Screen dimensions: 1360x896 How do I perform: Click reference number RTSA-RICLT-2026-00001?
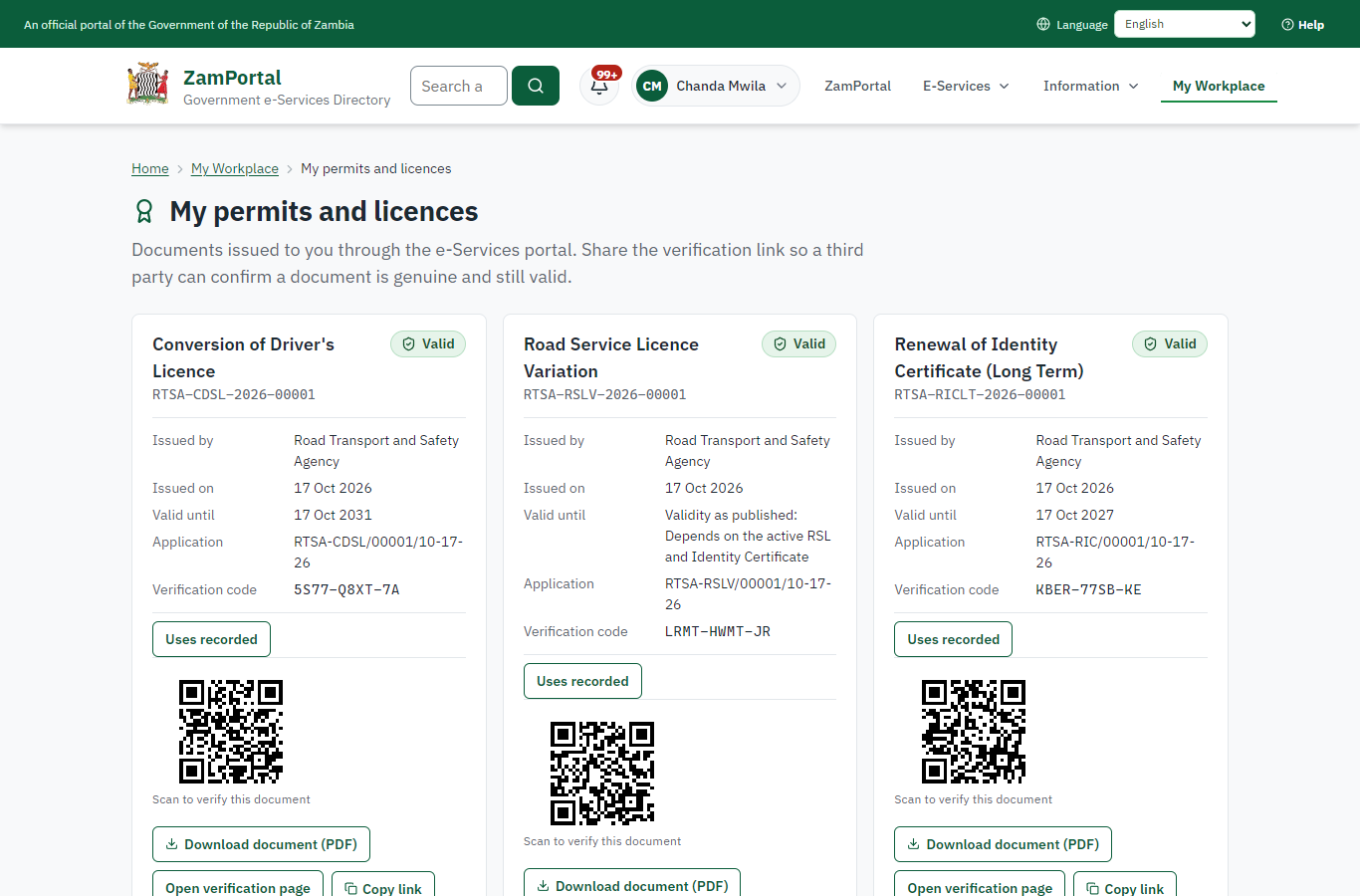[x=980, y=394]
